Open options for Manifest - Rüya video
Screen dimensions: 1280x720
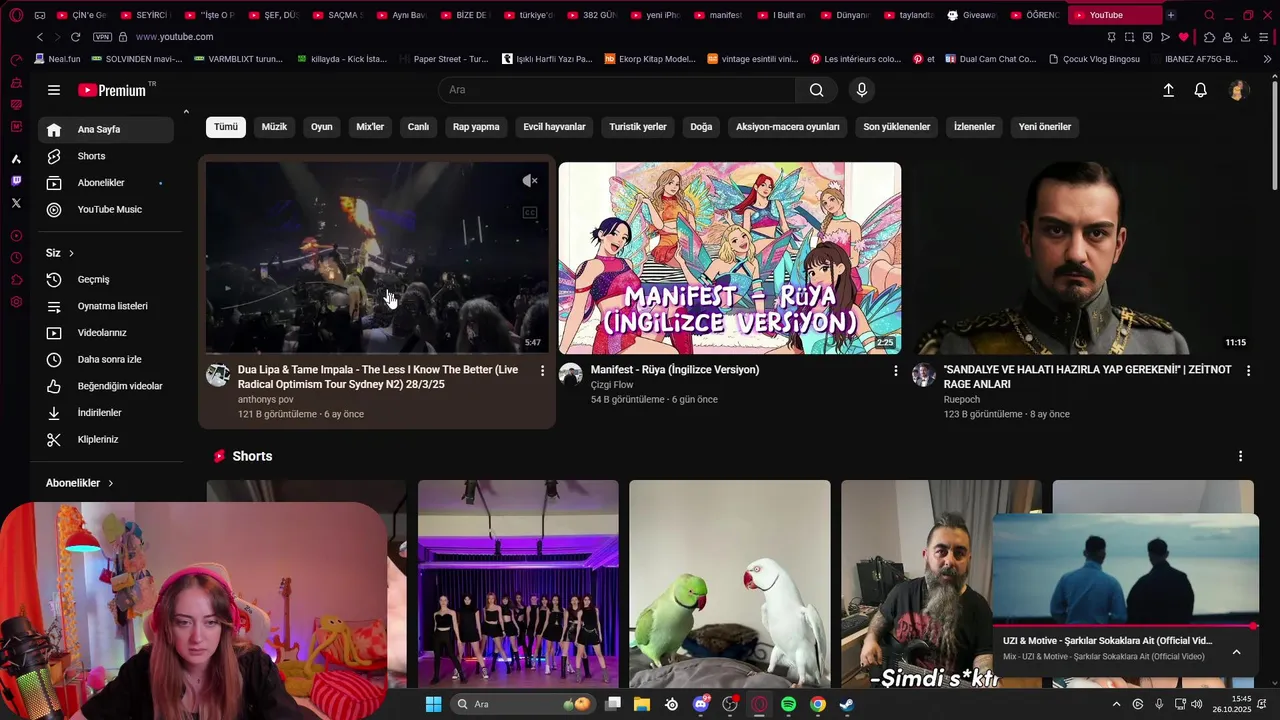[x=895, y=371]
